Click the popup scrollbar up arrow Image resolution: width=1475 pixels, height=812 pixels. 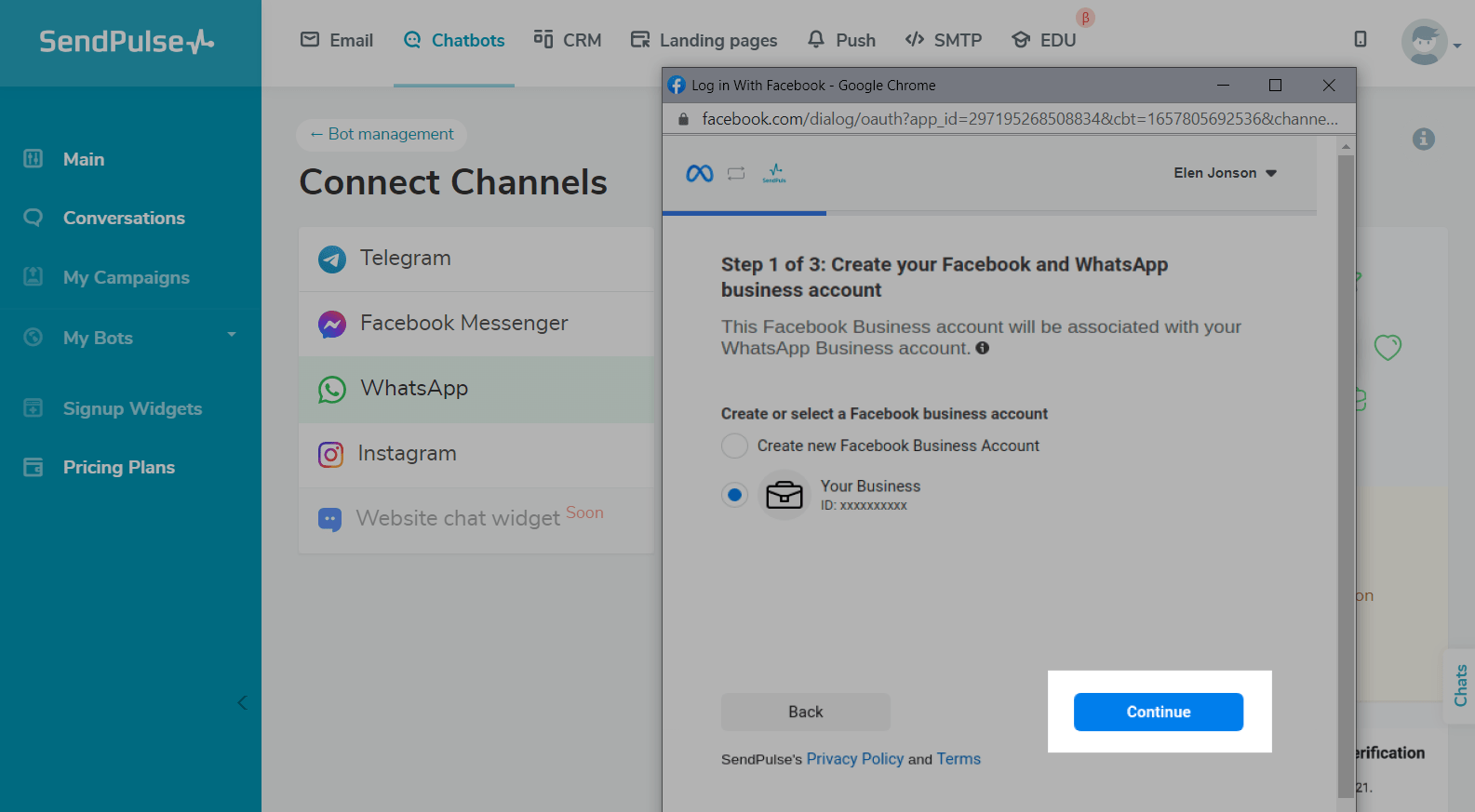1346,146
